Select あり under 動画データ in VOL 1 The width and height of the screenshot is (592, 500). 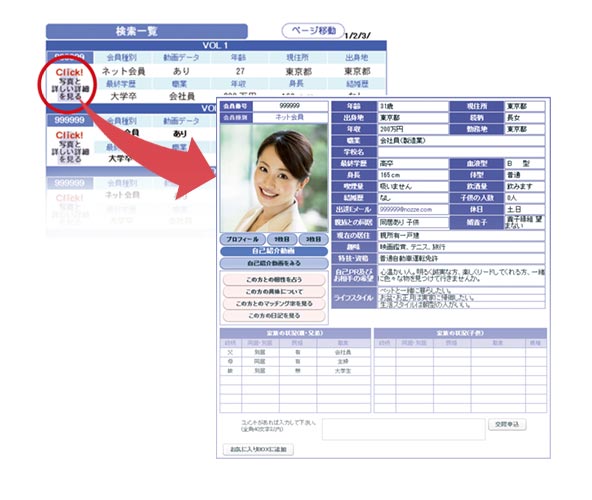tap(182, 71)
